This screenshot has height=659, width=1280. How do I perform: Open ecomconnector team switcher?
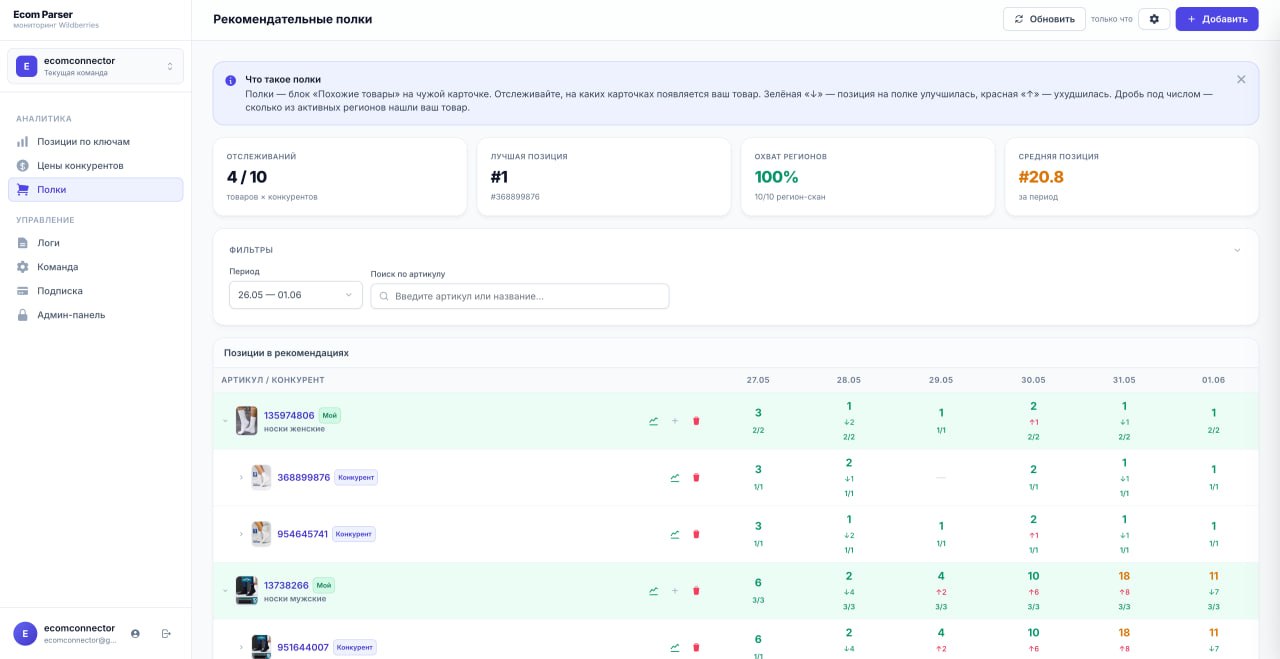click(x=96, y=66)
